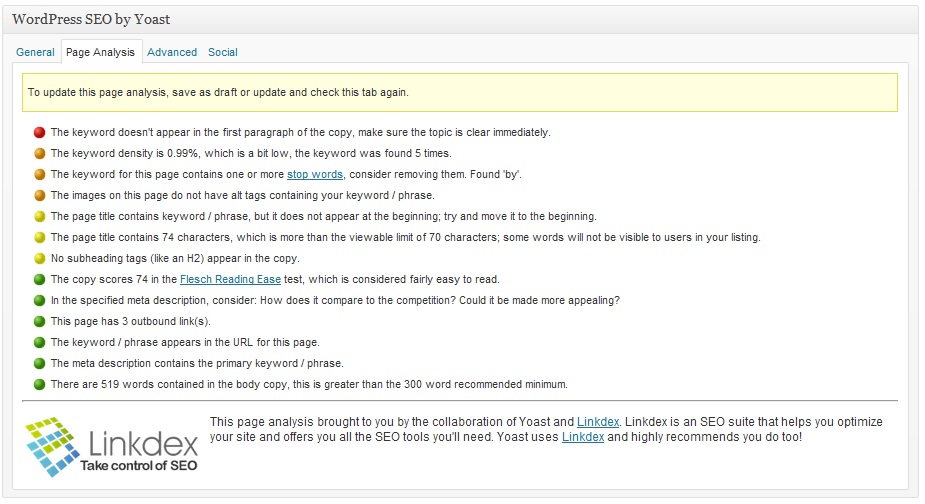Click the orange bullet for keyword density

pos(40,153)
